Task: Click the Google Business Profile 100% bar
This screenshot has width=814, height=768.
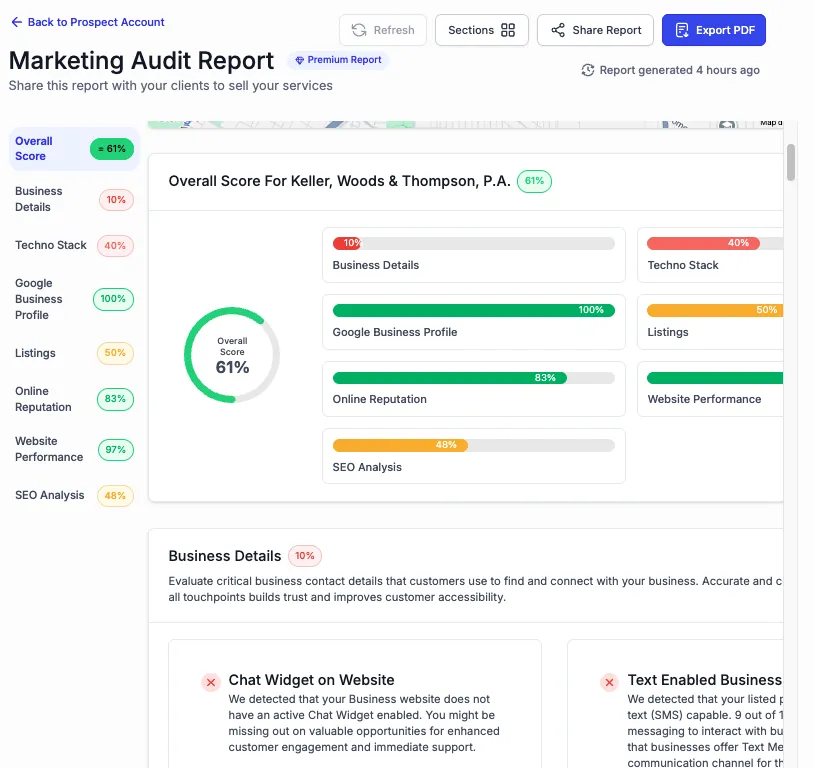Action: tap(473, 311)
